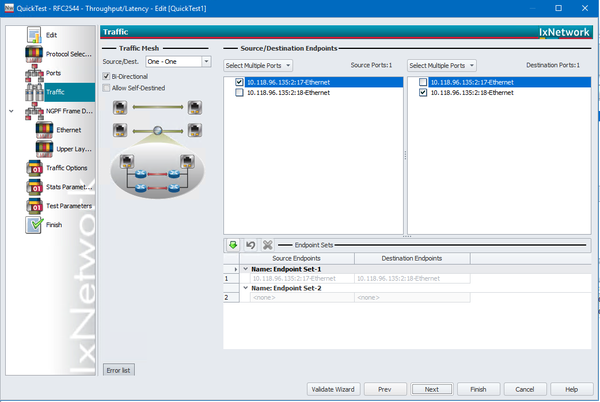
Task: Click the Validate Wizard button
Action: (333, 389)
